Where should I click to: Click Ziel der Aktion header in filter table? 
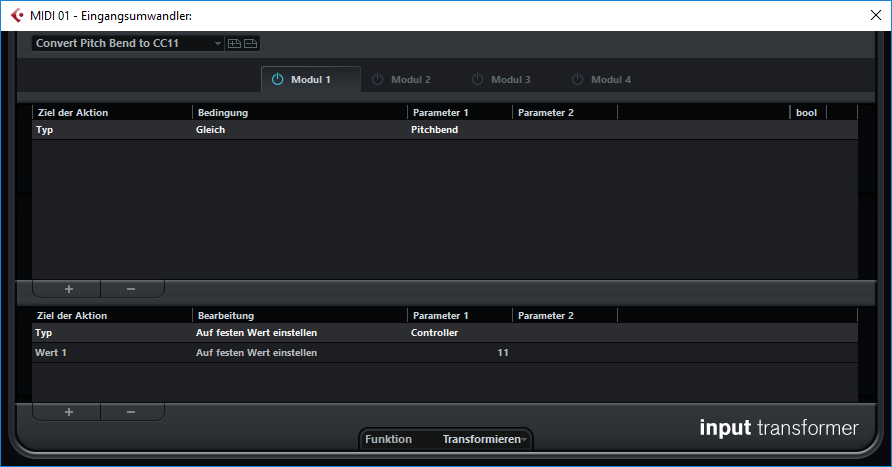[73, 113]
